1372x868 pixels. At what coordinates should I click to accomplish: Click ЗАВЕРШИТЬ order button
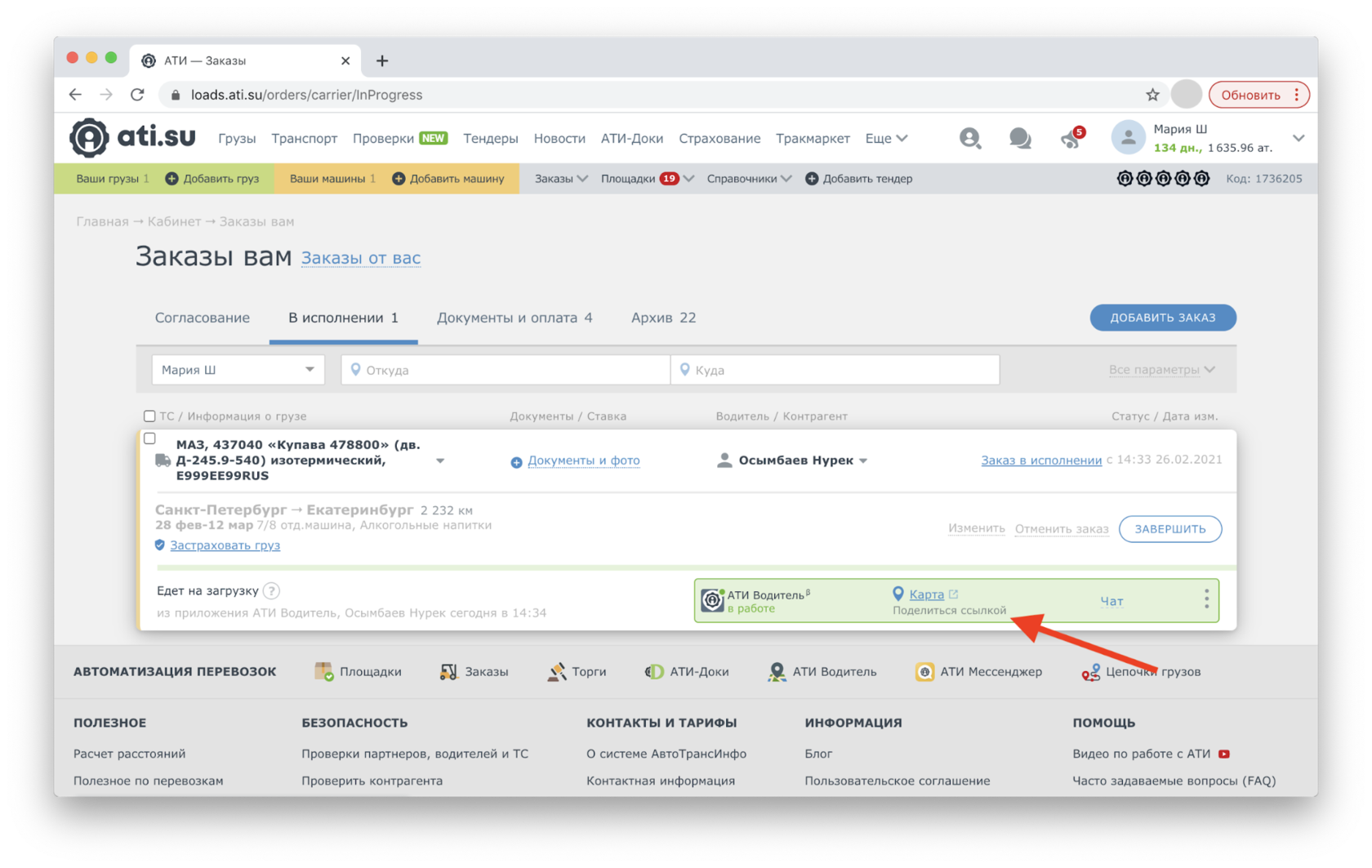[x=1169, y=529]
